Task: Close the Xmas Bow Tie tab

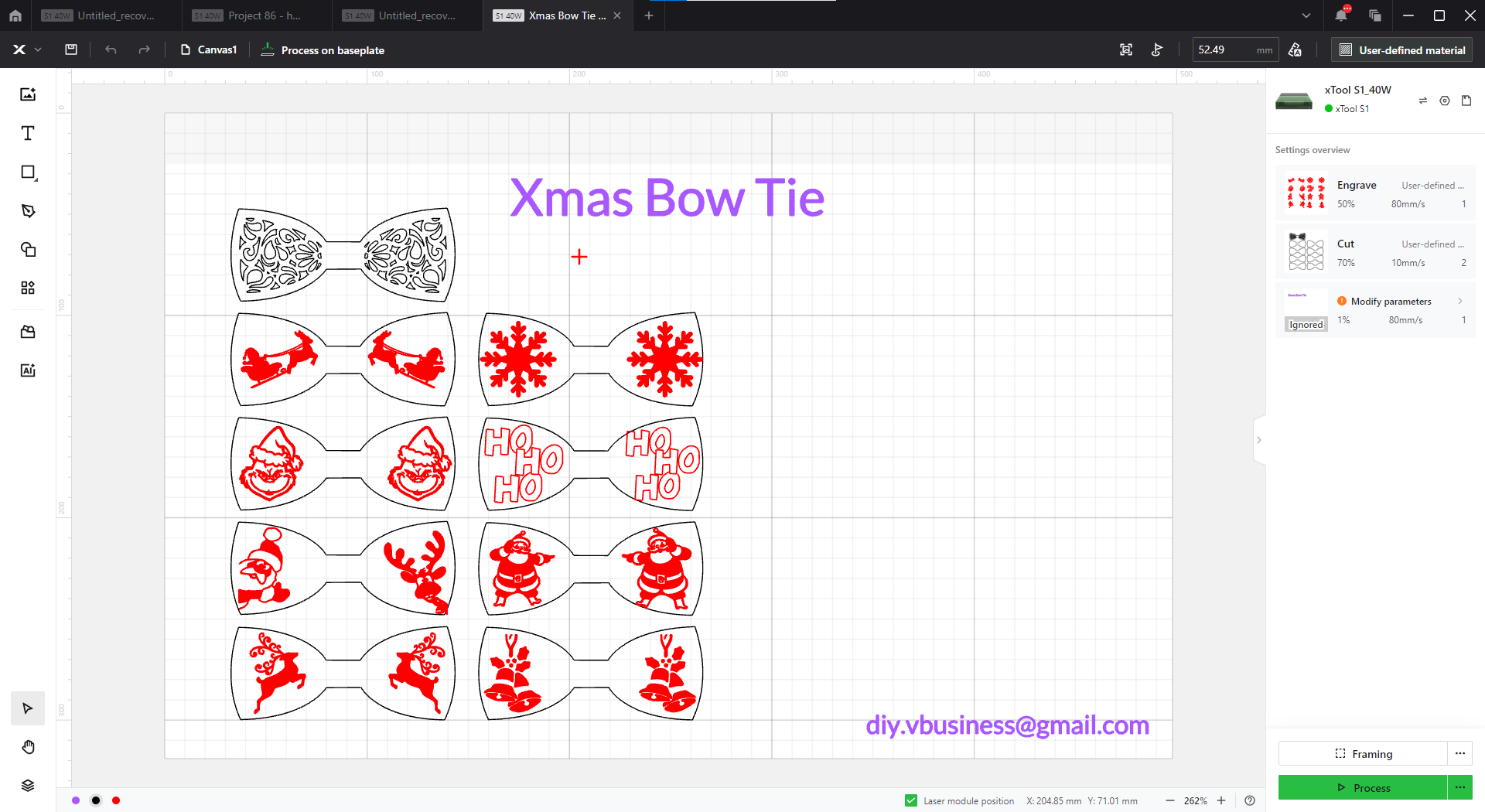Action: (x=617, y=15)
